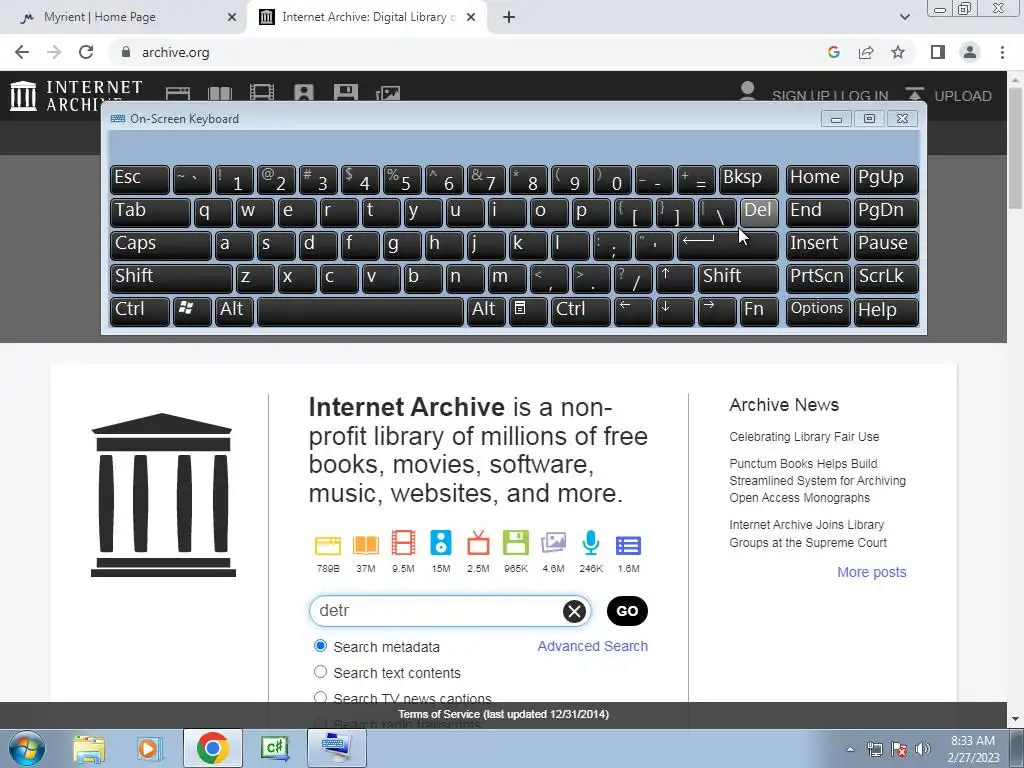Open Windows Start button
The height and width of the screenshot is (768, 1024).
26,749
